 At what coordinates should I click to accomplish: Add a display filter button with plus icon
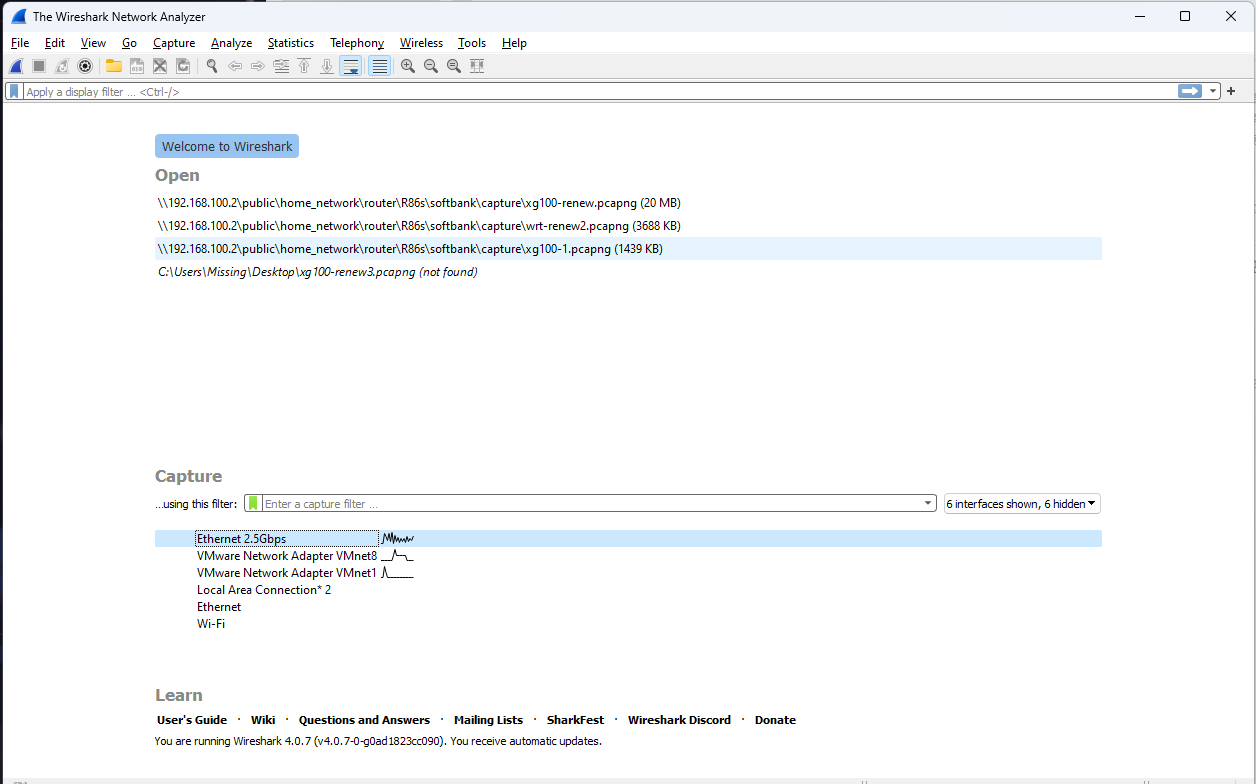tap(1231, 91)
